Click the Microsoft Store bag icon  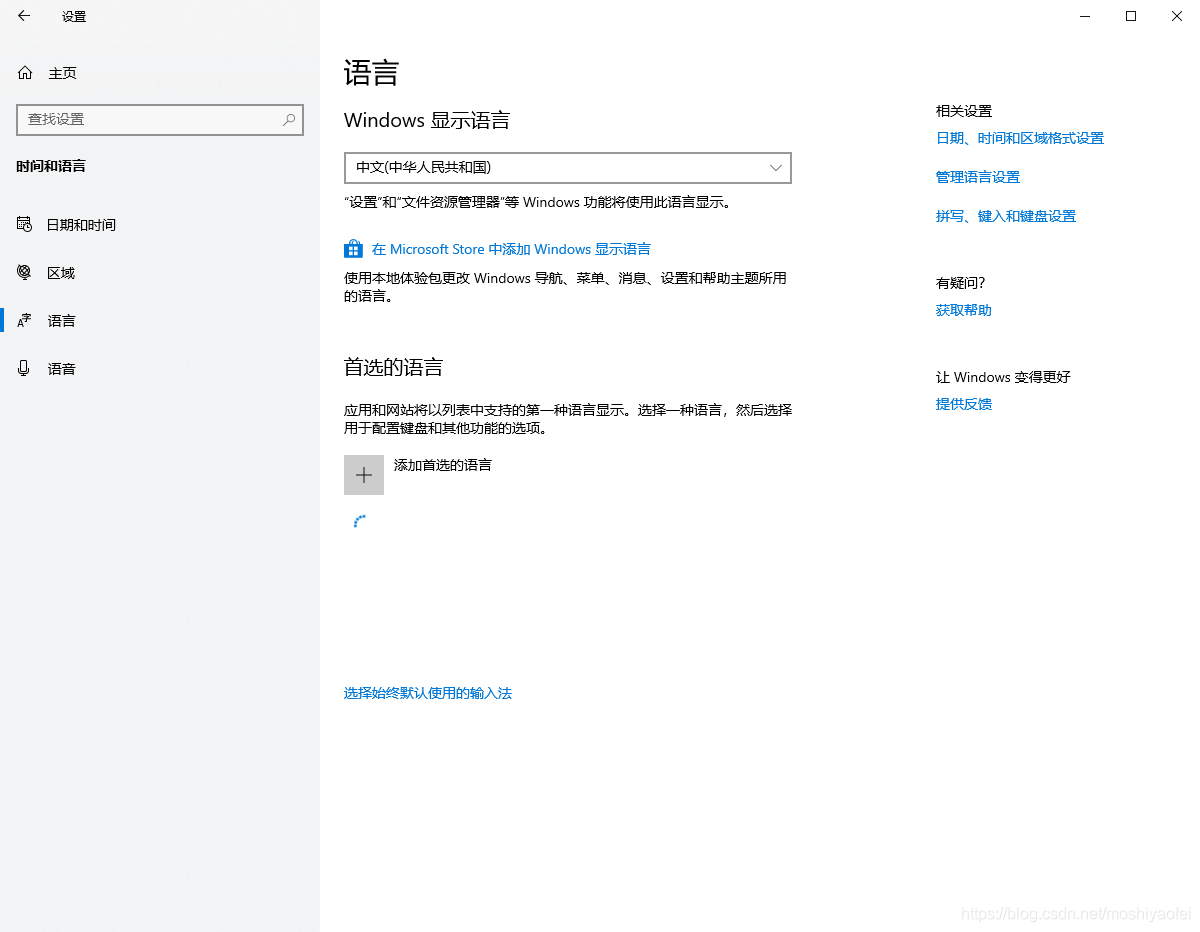click(353, 249)
